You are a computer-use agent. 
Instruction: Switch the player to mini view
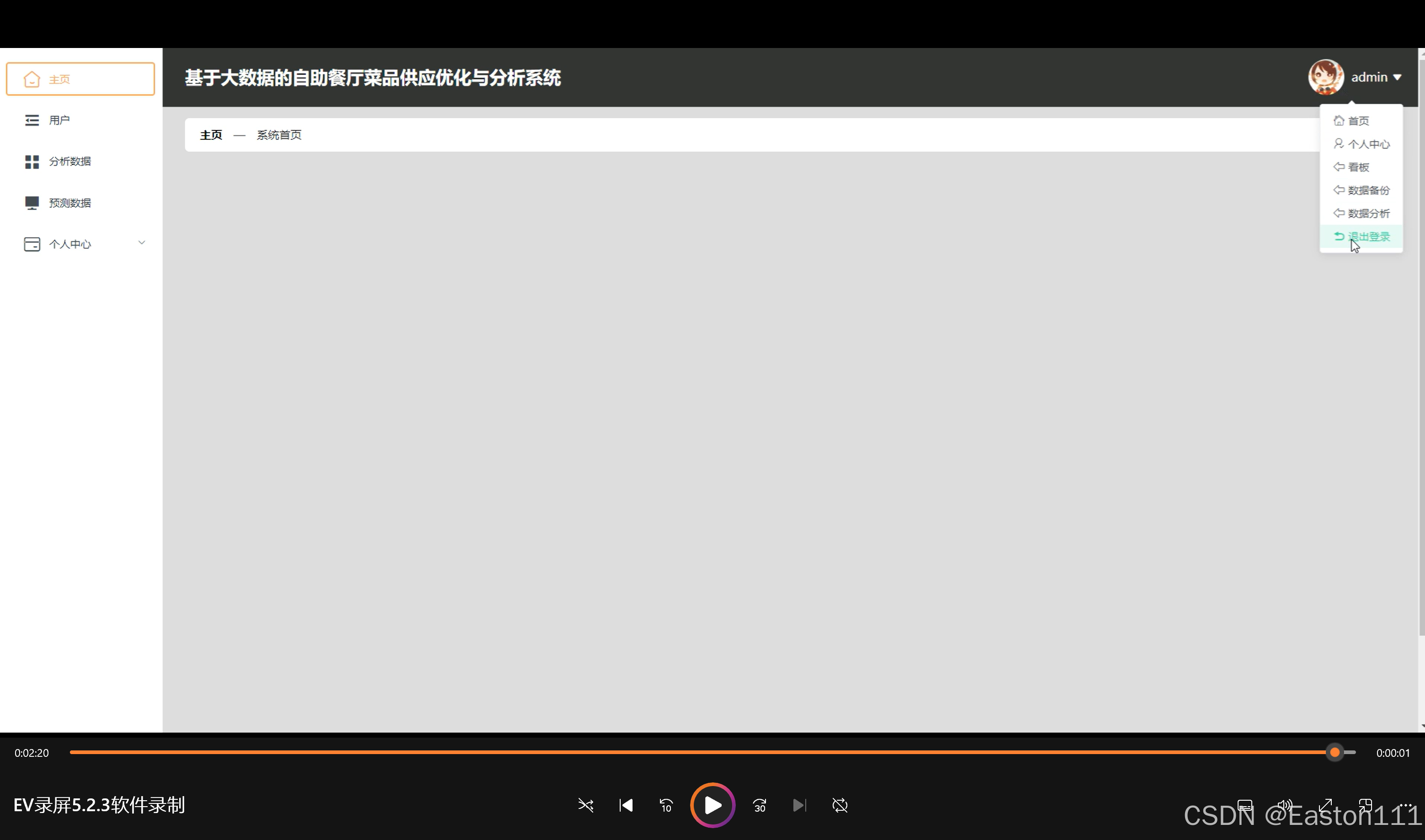coord(1365,805)
